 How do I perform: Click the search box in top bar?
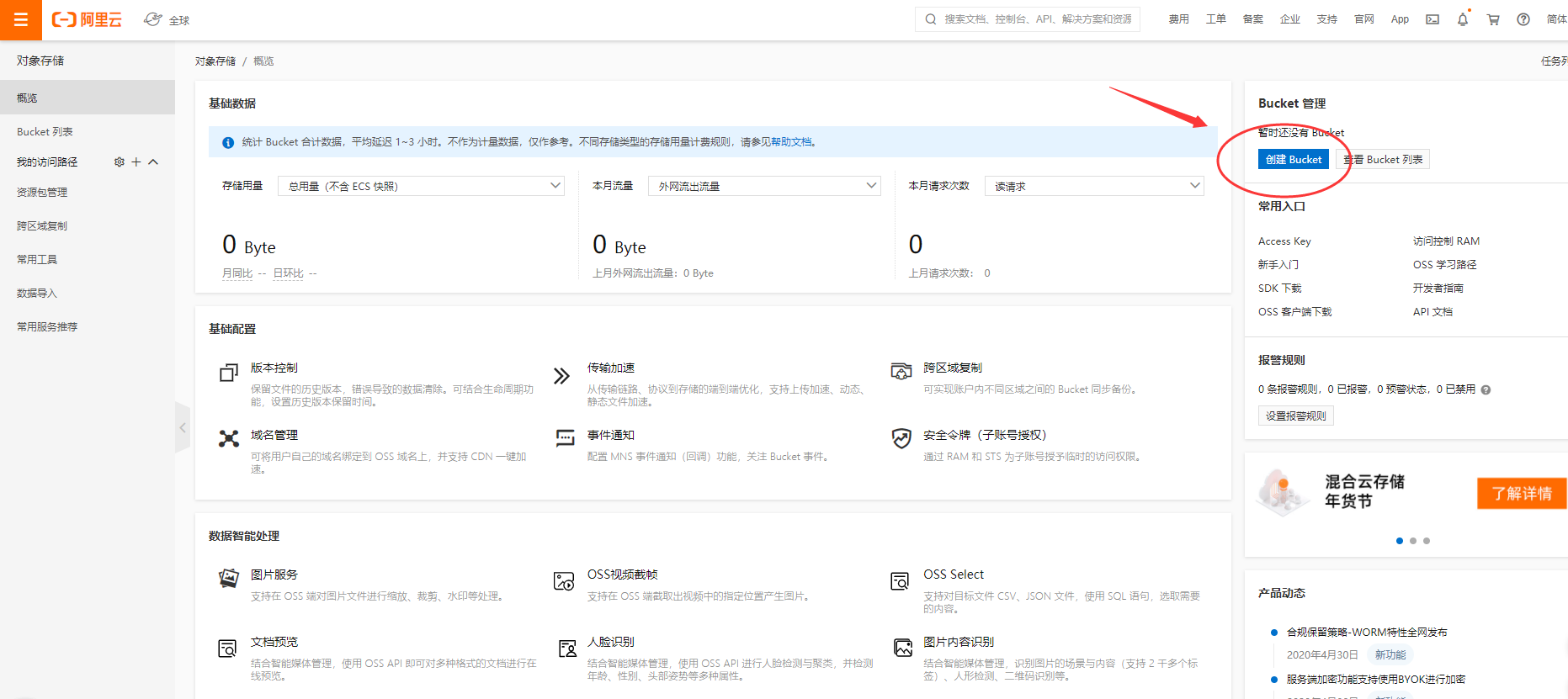[1027, 19]
